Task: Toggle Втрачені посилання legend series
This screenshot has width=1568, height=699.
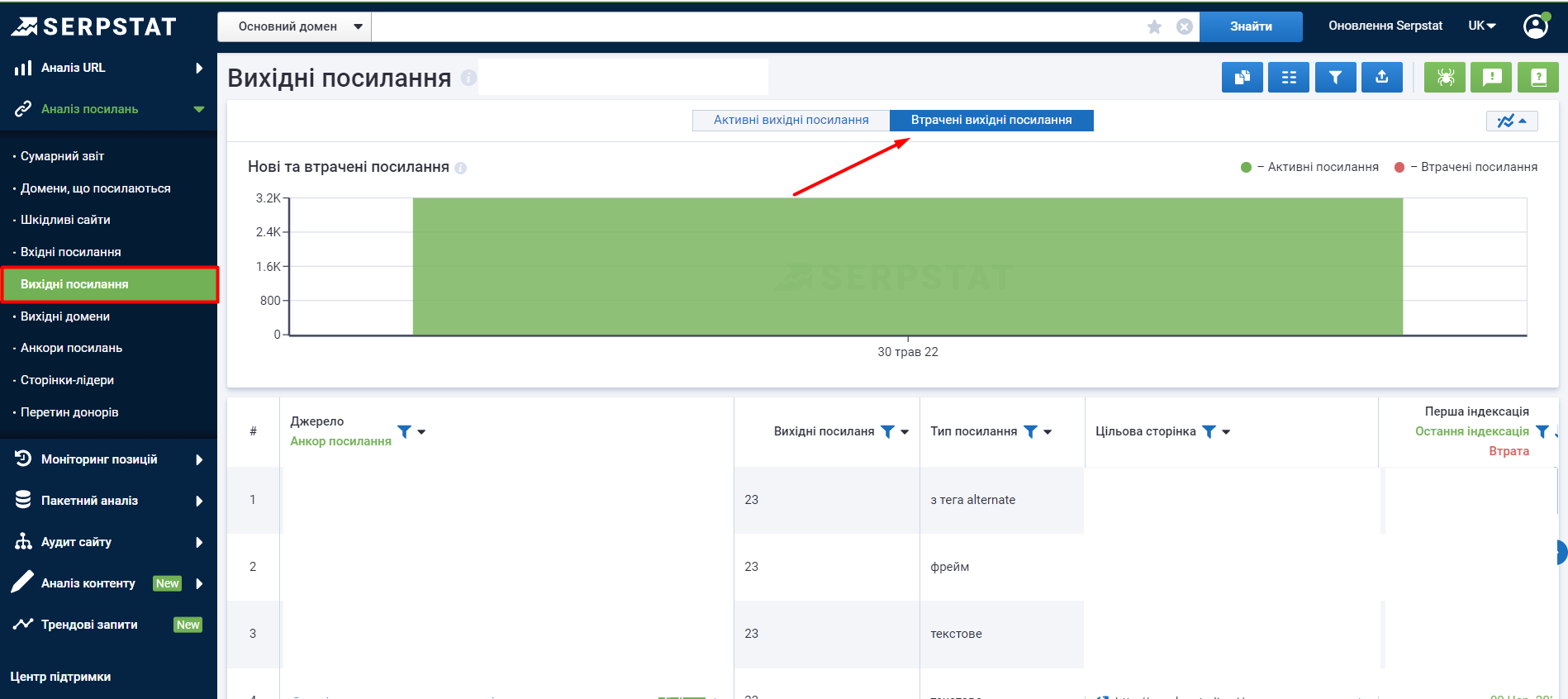Action: click(x=1466, y=167)
